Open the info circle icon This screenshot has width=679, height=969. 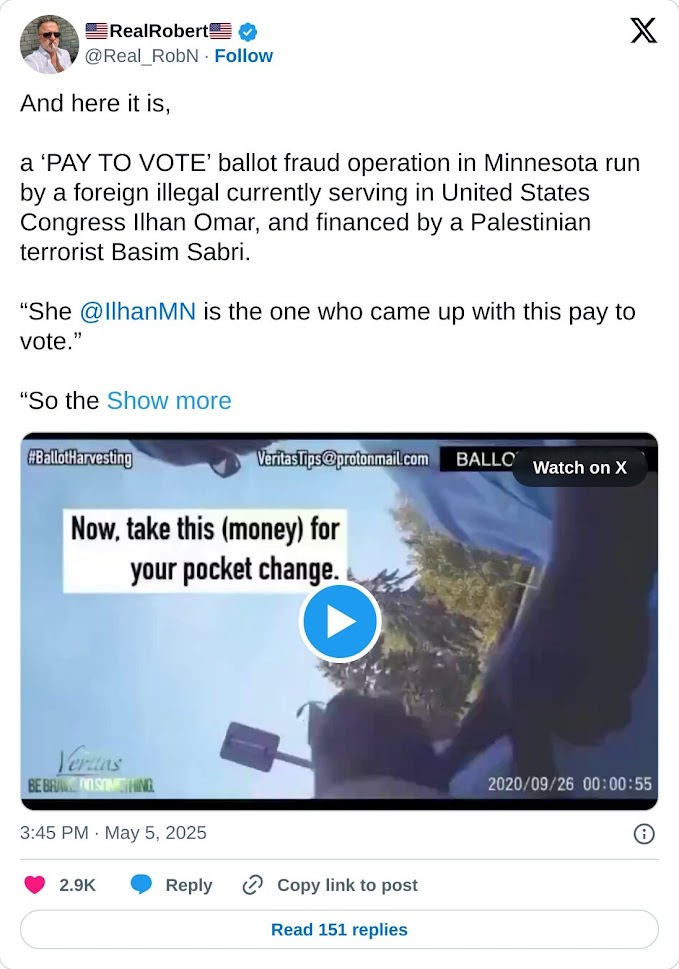(644, 834)
